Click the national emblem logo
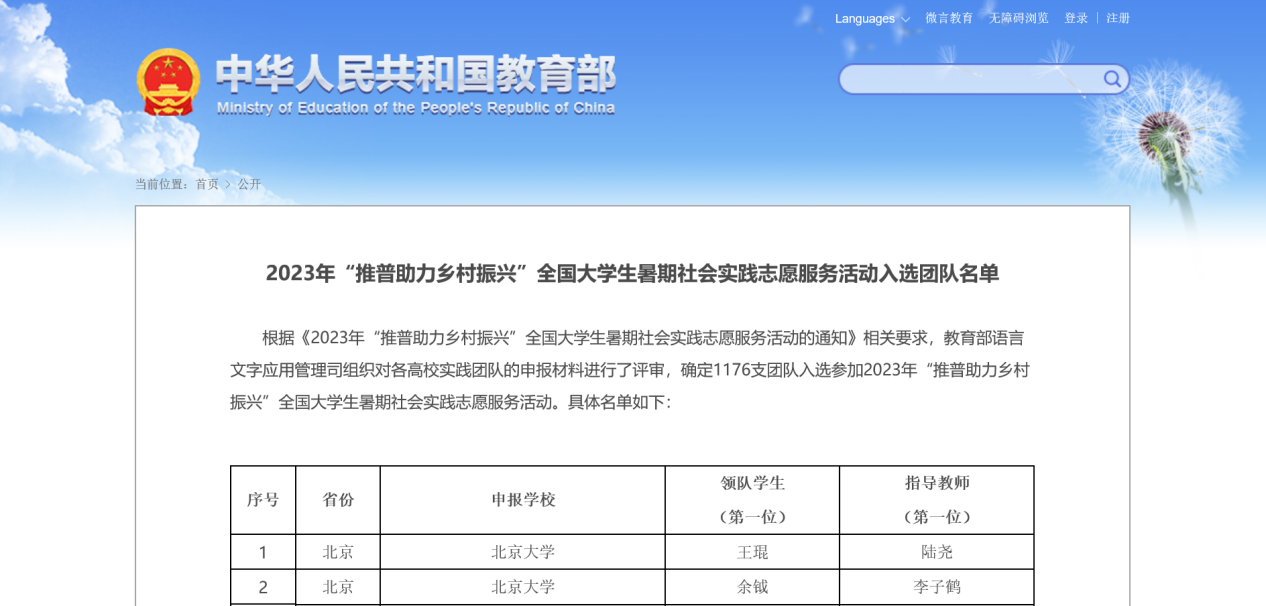Viewport: 1266px width, 606px height. (x=168, y=81)
